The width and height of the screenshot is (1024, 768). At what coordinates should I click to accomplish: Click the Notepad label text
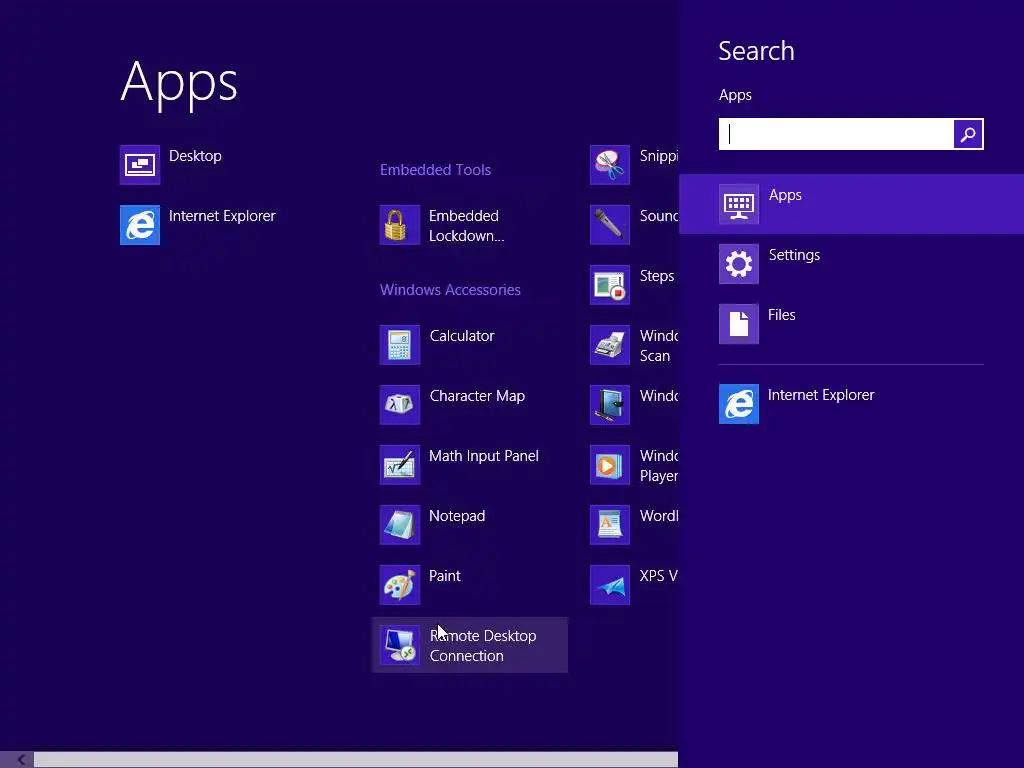[457, 516]
